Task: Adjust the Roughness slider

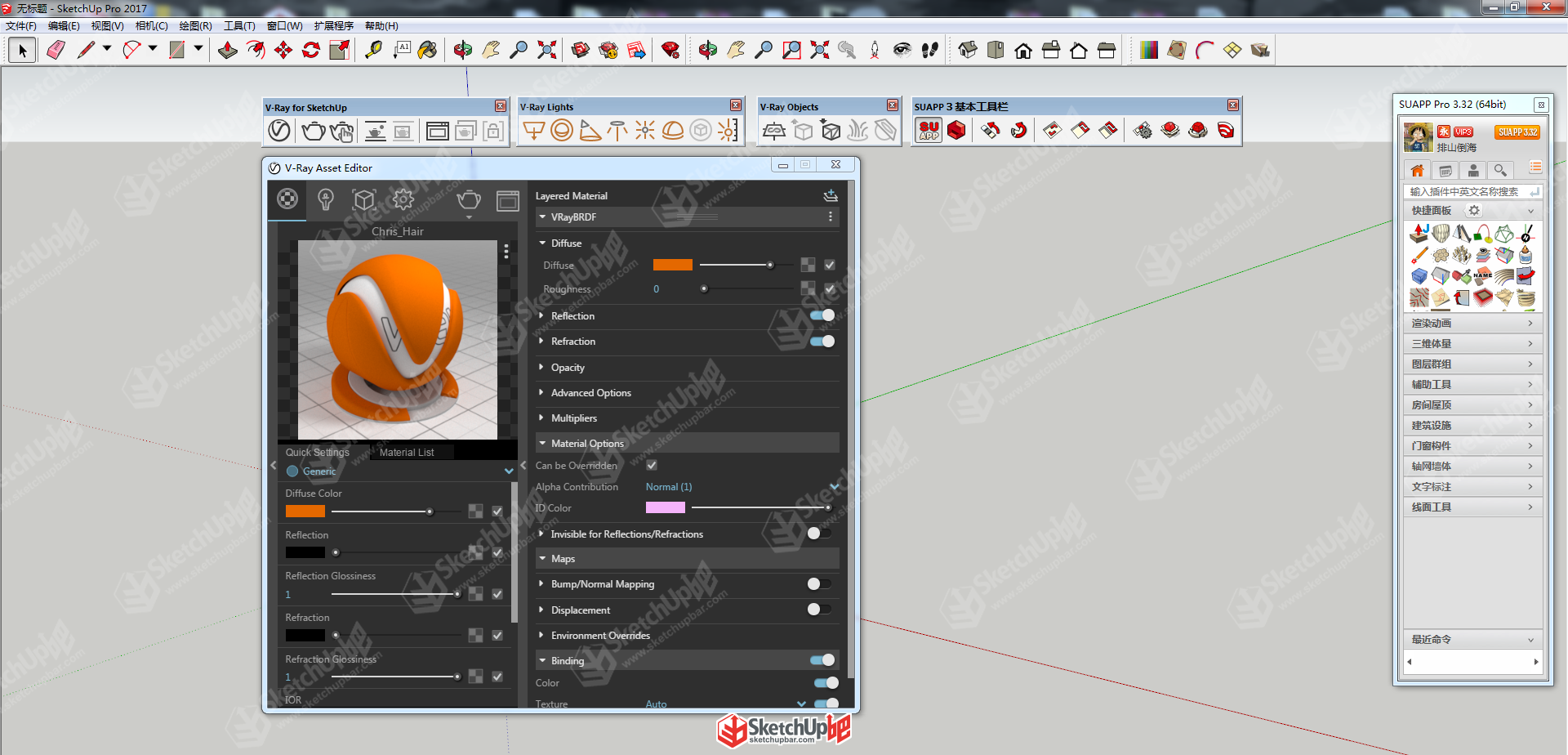Action: [x=748, y=288]
